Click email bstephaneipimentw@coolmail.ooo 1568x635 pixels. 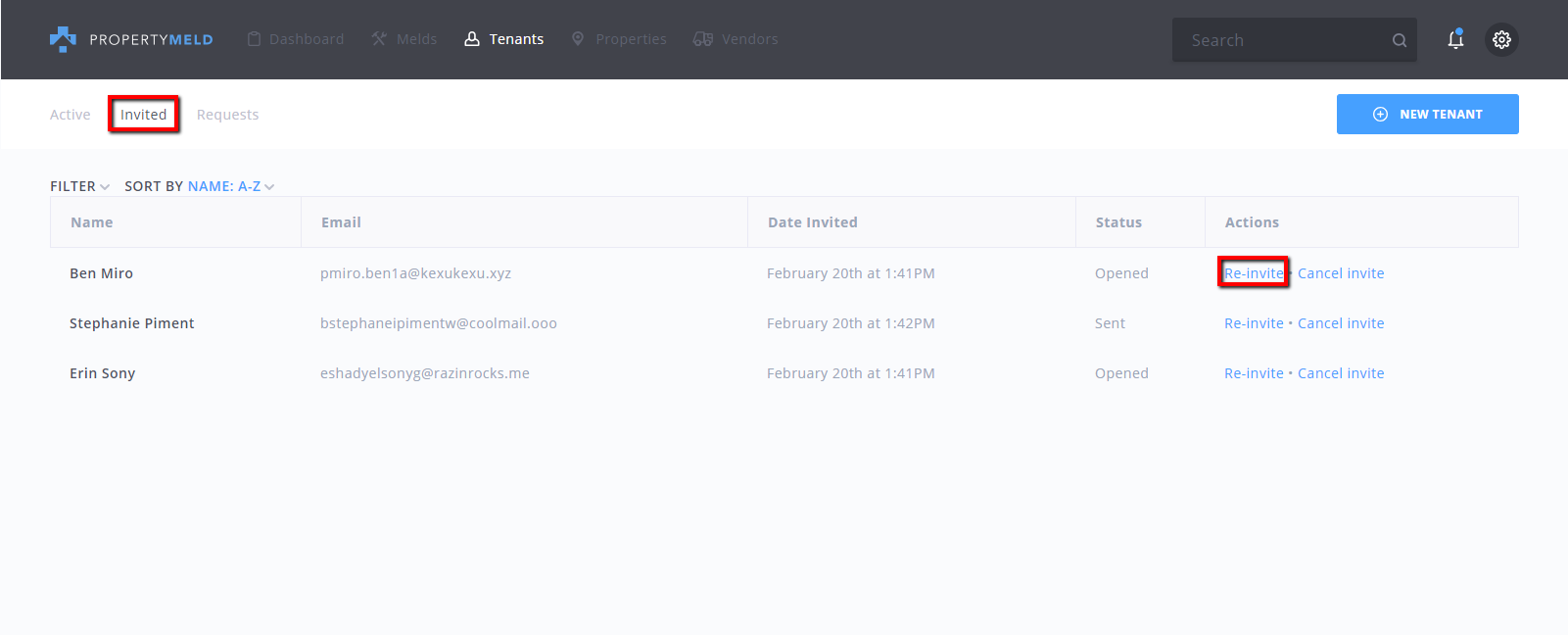[x=439, y=323]
